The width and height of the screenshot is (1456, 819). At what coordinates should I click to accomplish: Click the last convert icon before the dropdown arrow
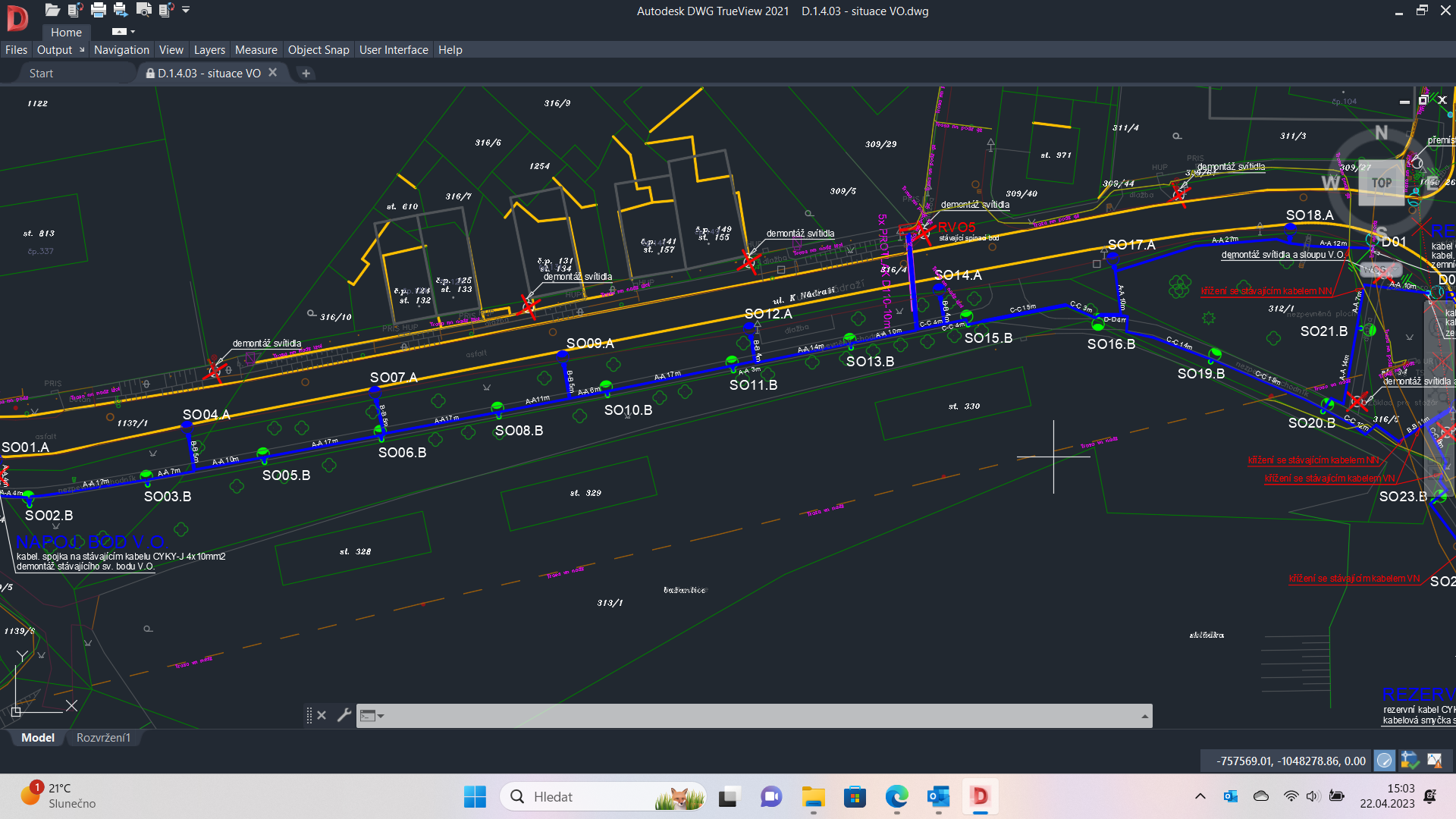tap(166, 10)
